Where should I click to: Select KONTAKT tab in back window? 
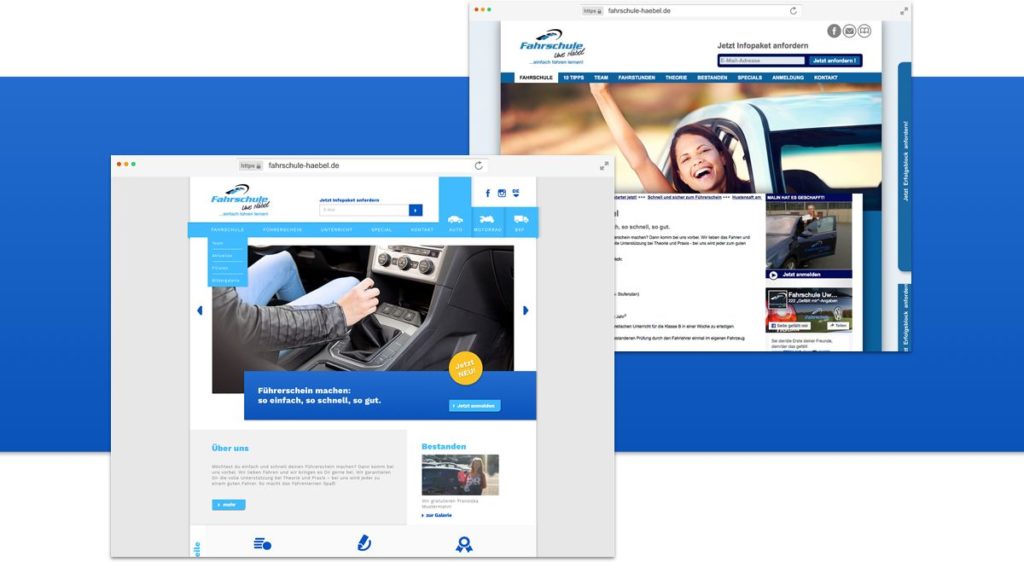[x=825, y=78]
